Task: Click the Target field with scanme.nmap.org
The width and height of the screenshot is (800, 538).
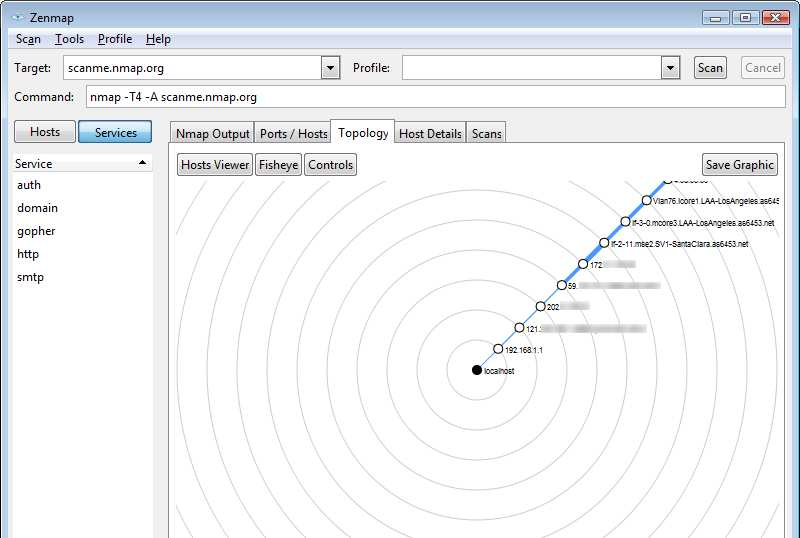Action: pos(192,68)
